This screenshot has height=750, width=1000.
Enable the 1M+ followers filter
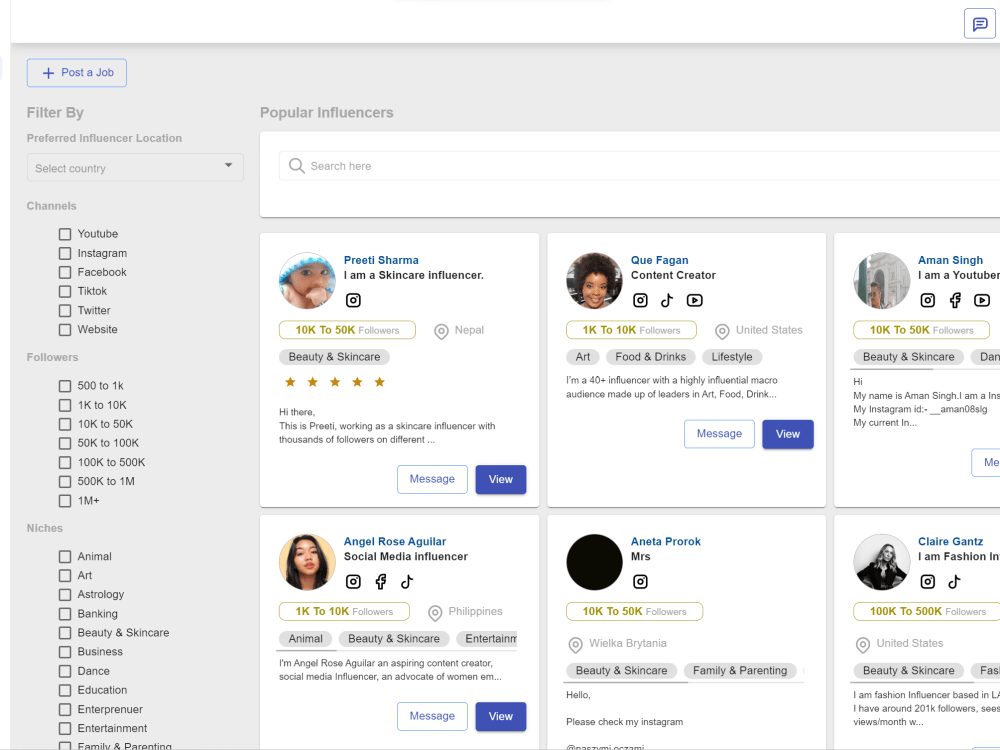[x=65, y=501]
